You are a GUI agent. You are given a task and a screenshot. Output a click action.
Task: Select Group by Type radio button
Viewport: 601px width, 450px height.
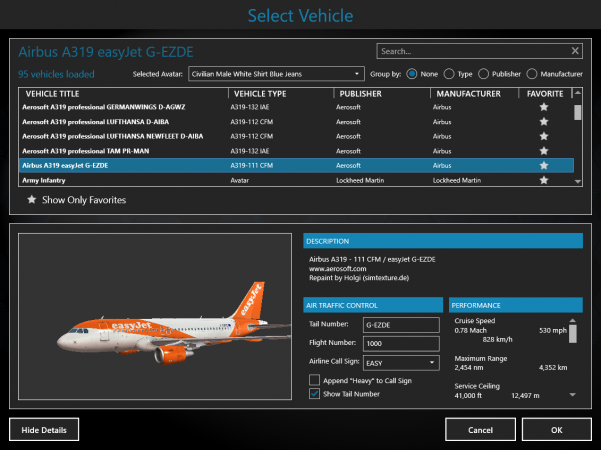click(449, 74)
